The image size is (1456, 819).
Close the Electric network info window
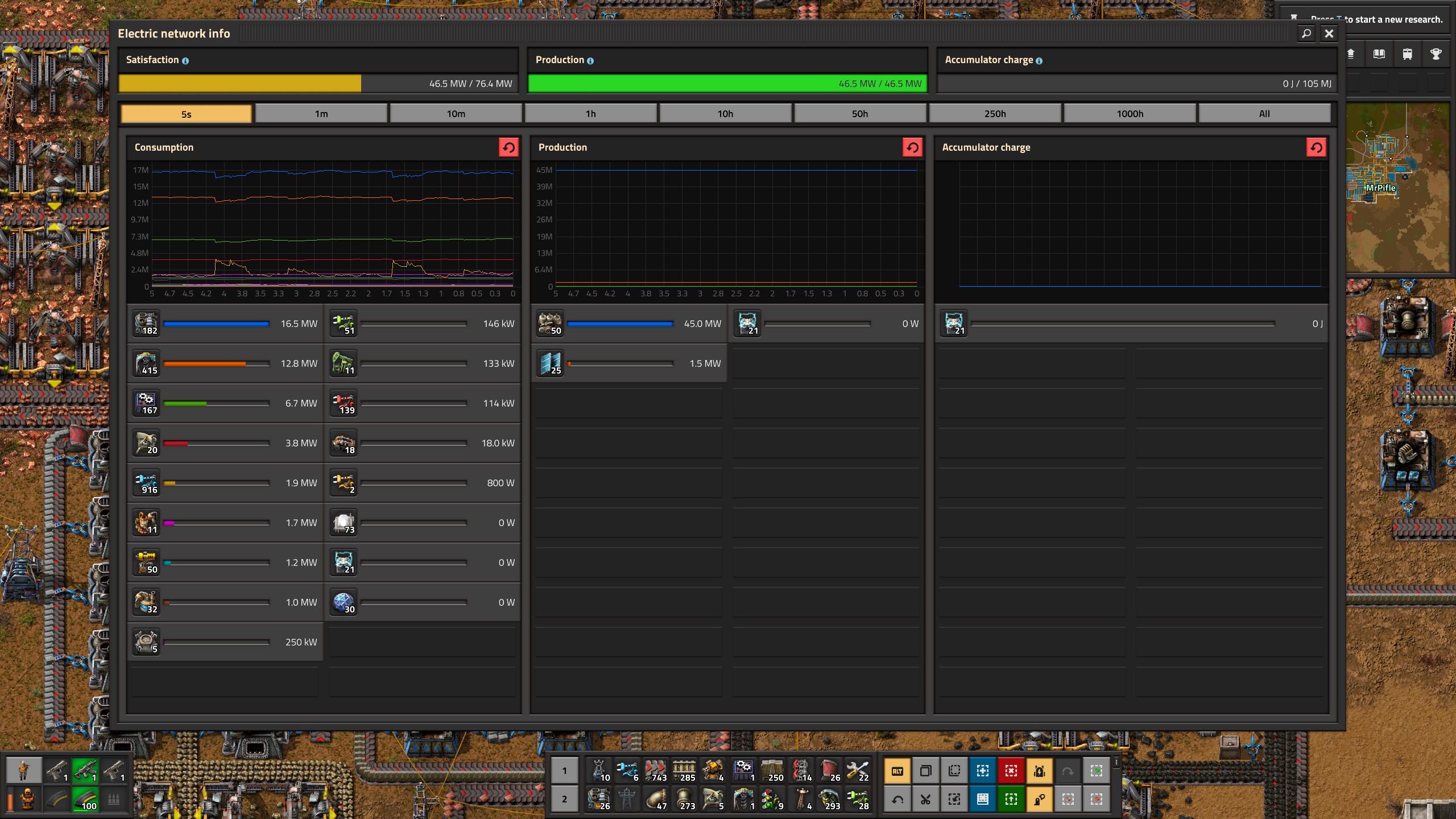coord(1329,34)
